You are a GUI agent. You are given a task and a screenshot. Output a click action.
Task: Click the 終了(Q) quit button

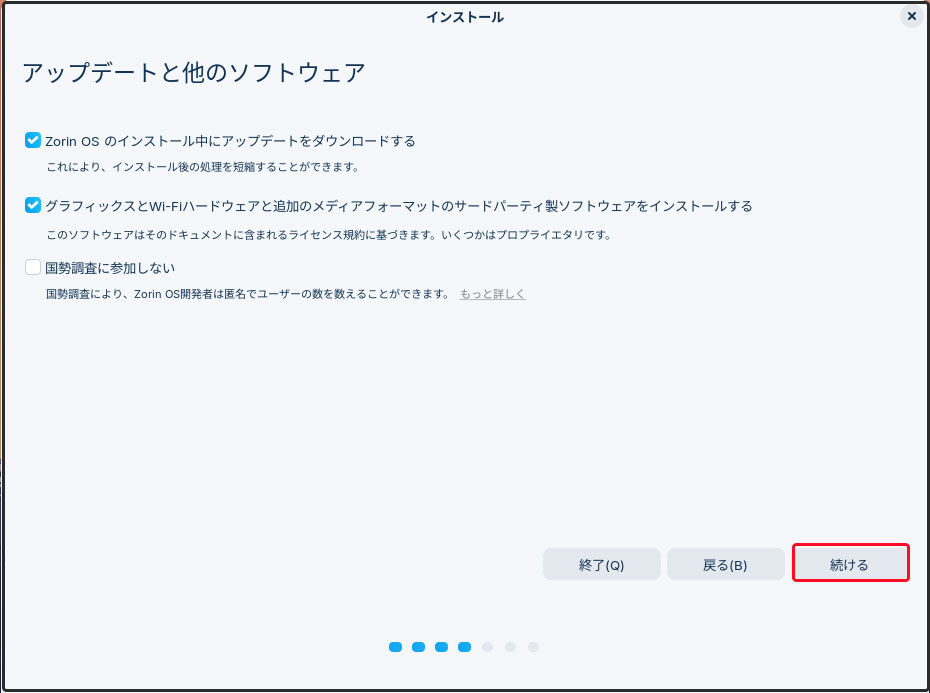tap(601, 564)
